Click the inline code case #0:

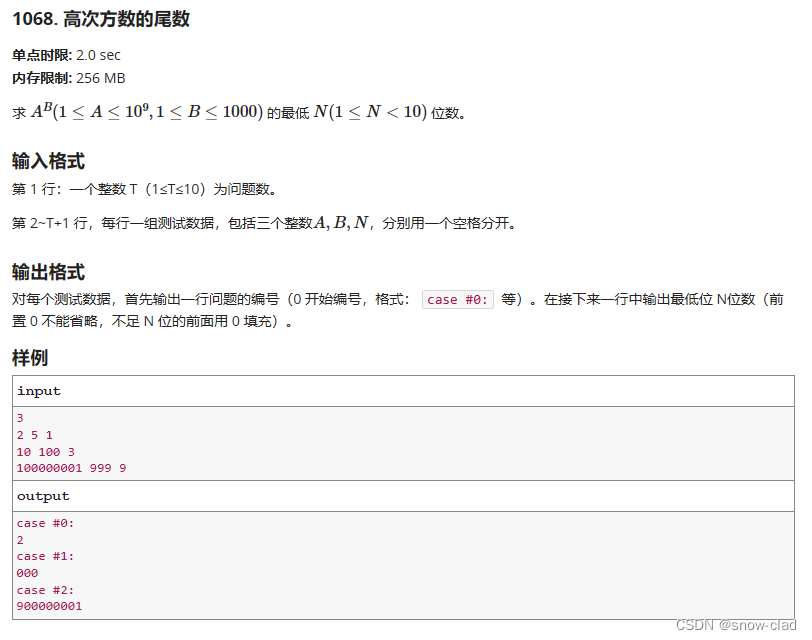(x=458, y=299)
